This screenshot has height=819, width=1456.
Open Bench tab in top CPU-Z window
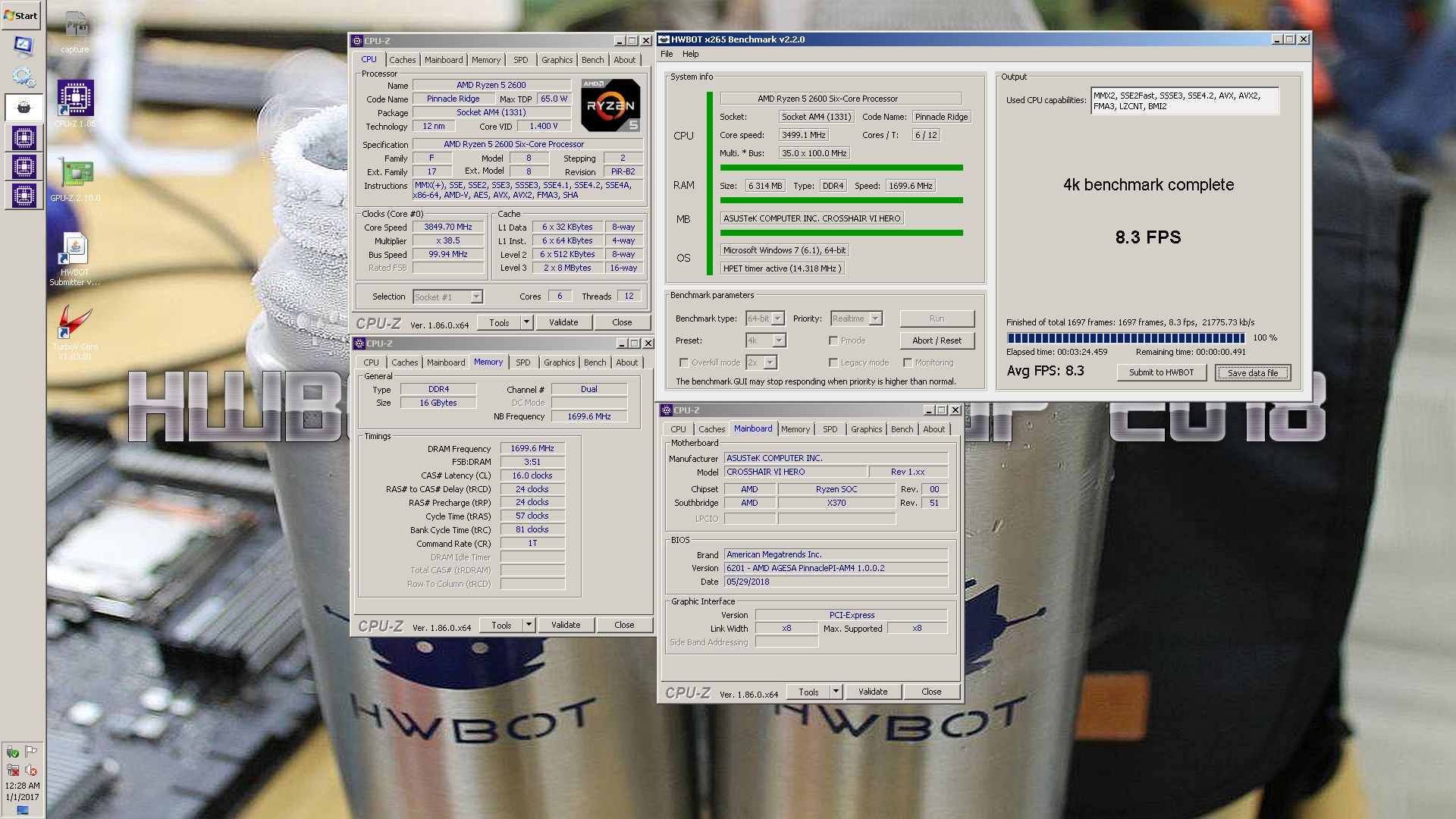click(593, 60)
